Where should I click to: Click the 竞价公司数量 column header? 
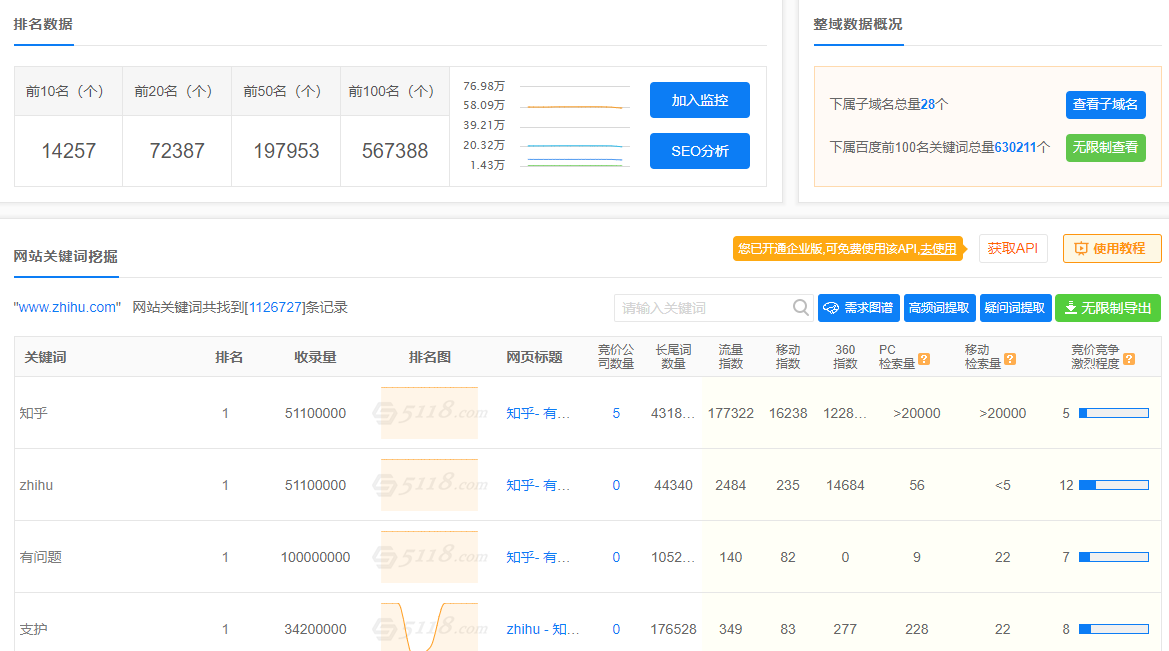(x=616, y=356)
